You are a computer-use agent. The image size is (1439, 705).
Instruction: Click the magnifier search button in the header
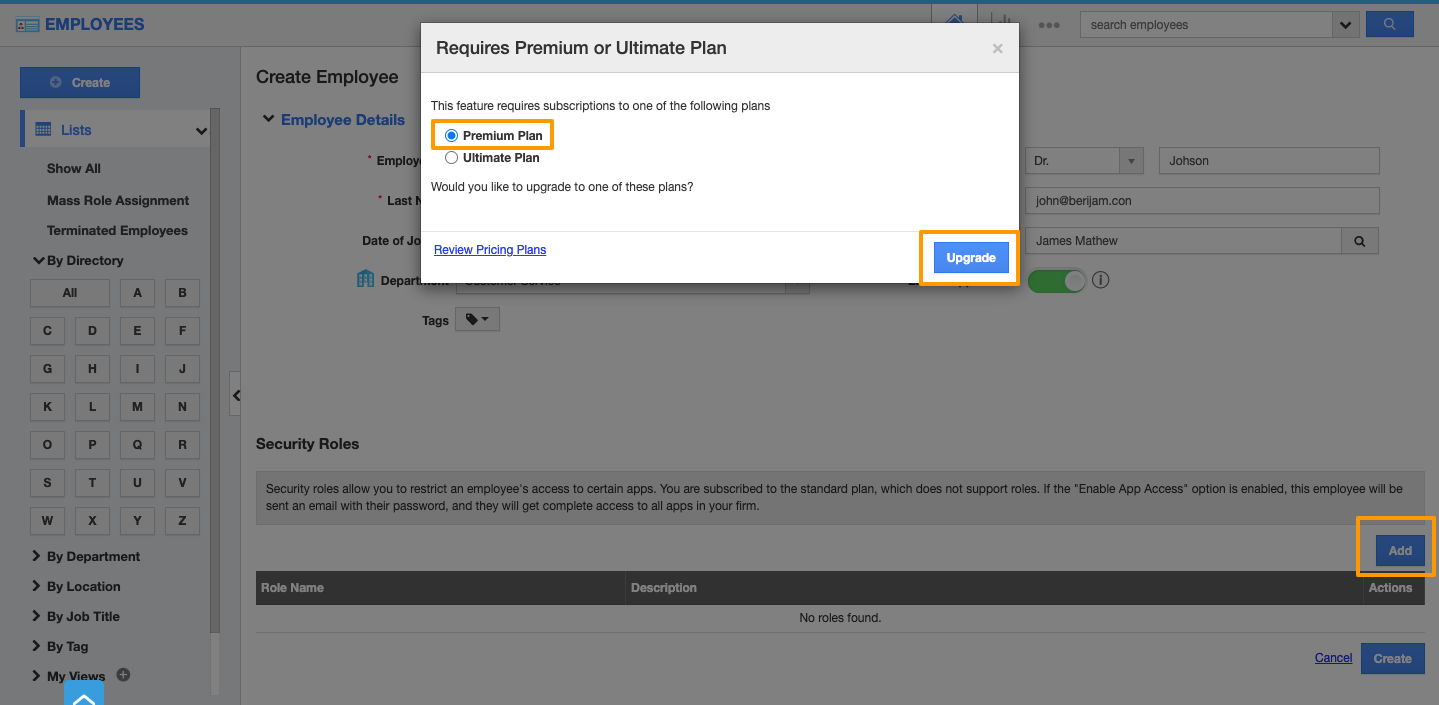(1389, 24)
